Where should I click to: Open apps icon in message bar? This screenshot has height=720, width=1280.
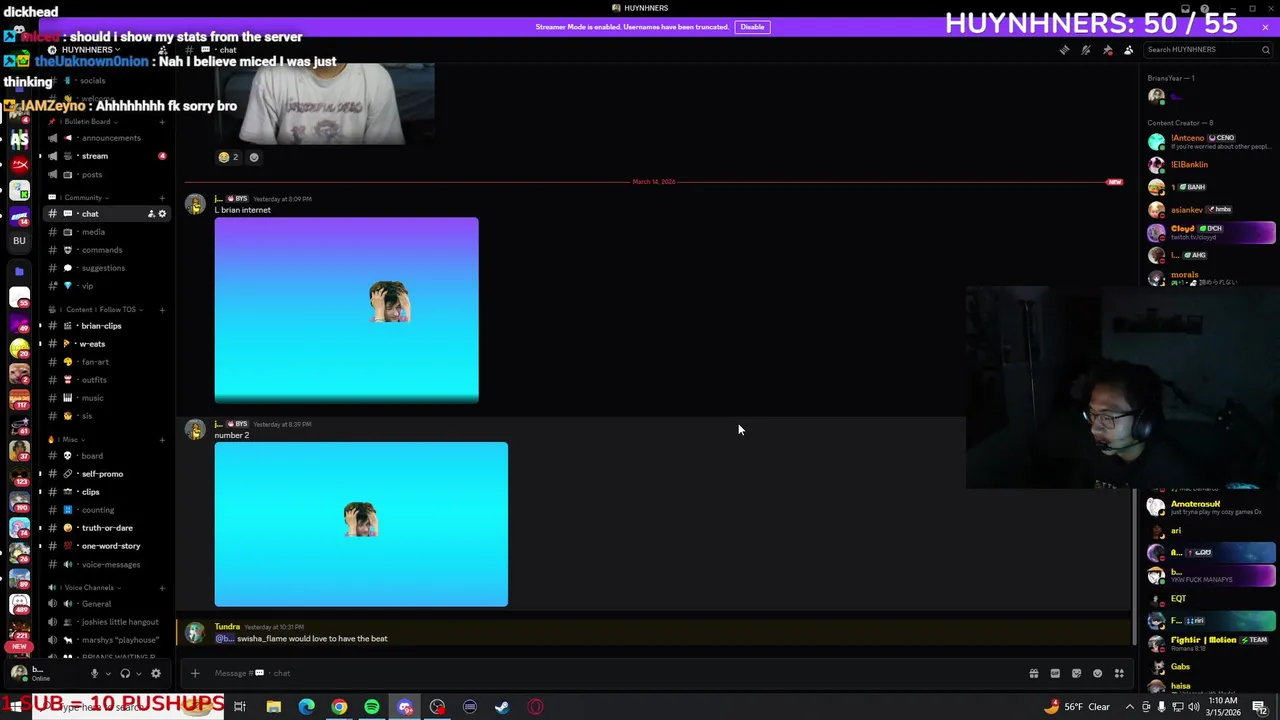(1119, 674)
